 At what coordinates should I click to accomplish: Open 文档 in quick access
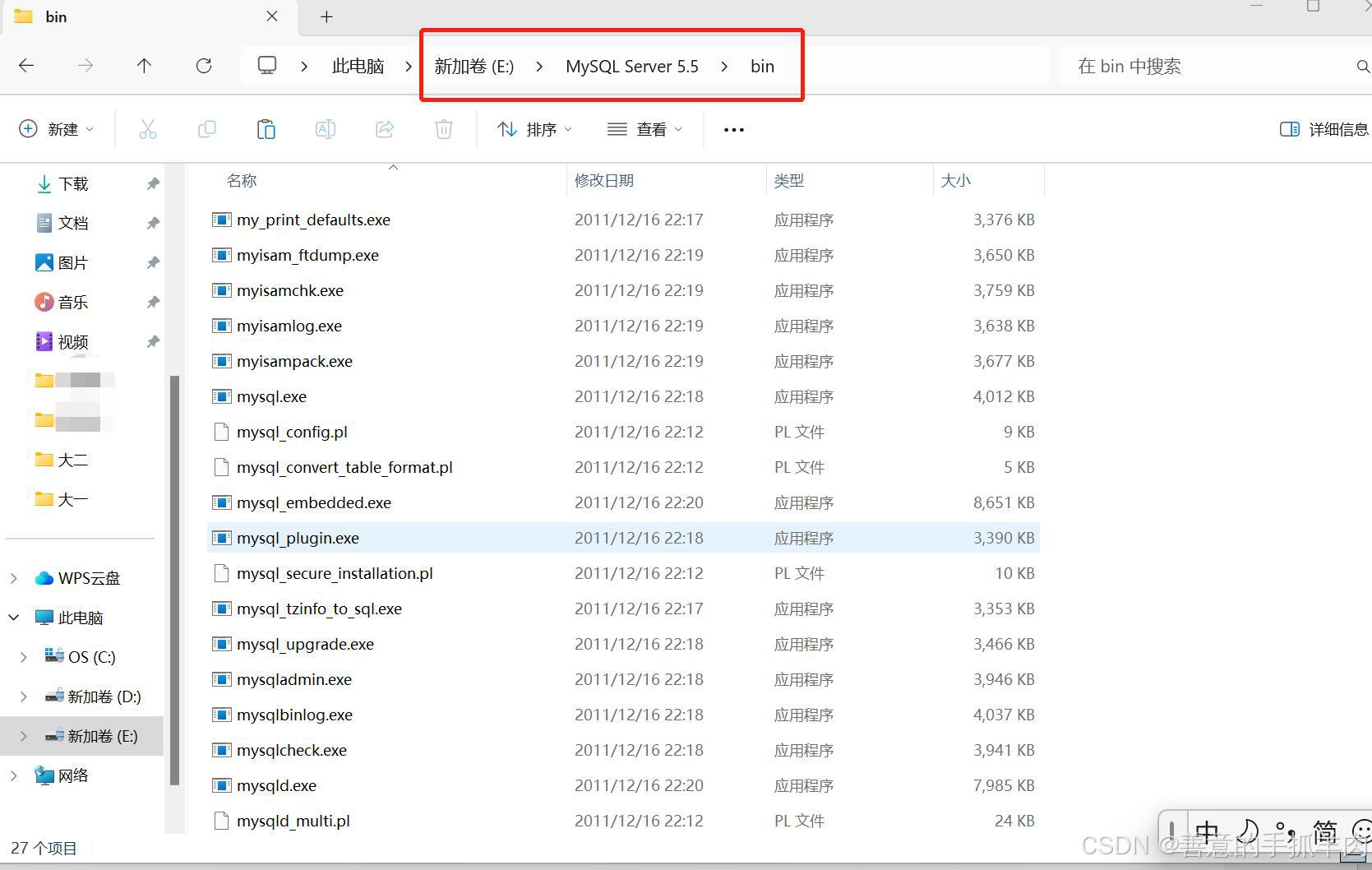click(62, 223)
